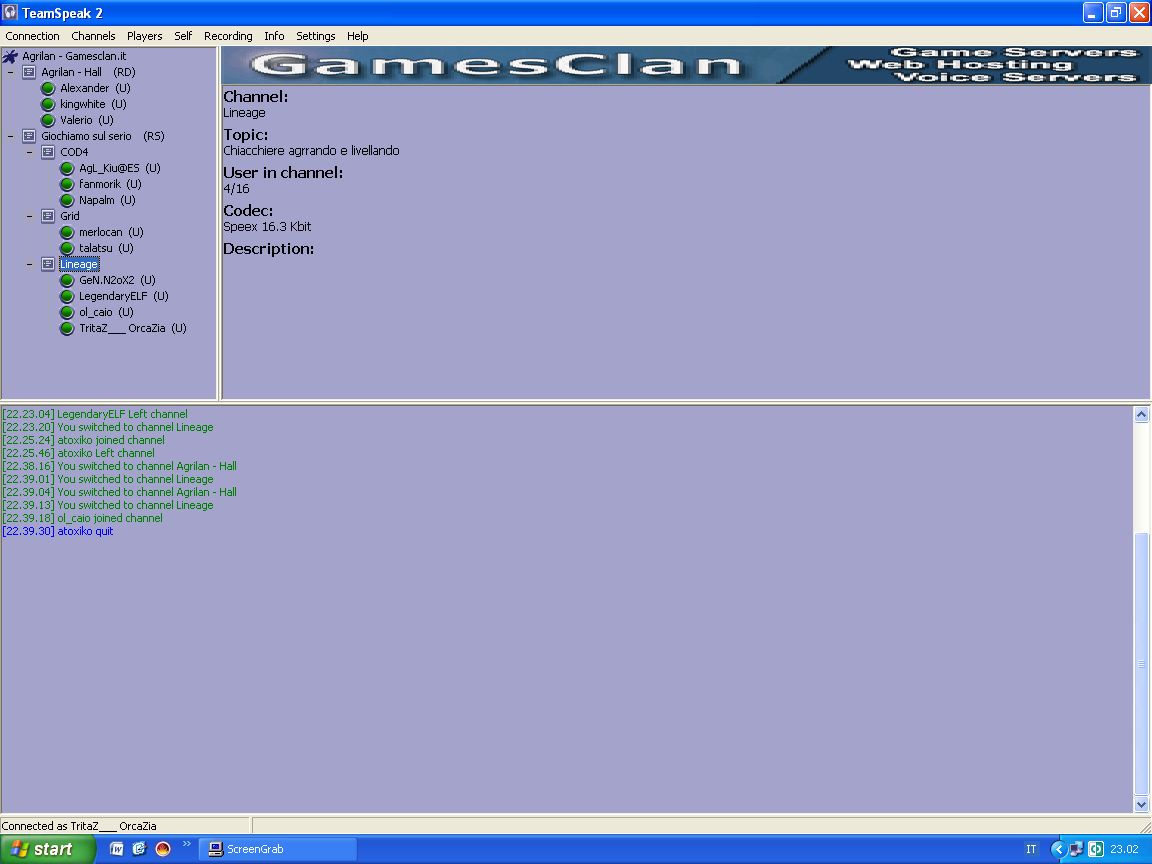Select the highlighted Lineage channel
This screenshot has width=1152, height=864.
(x=79, y=264)
